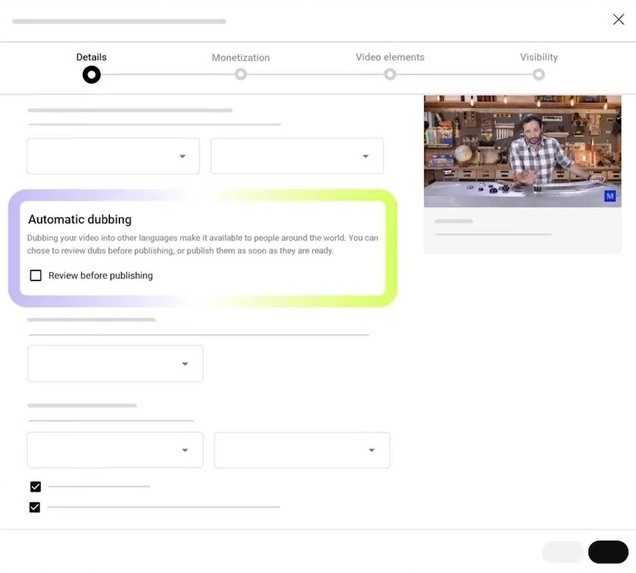Open the Monetization step

241,58
